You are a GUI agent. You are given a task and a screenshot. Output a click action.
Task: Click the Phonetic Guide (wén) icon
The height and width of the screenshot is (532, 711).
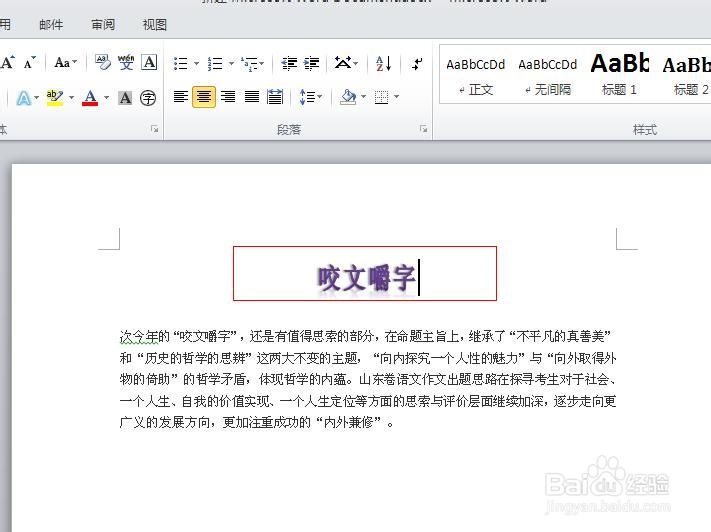click(x=126, y=62)
